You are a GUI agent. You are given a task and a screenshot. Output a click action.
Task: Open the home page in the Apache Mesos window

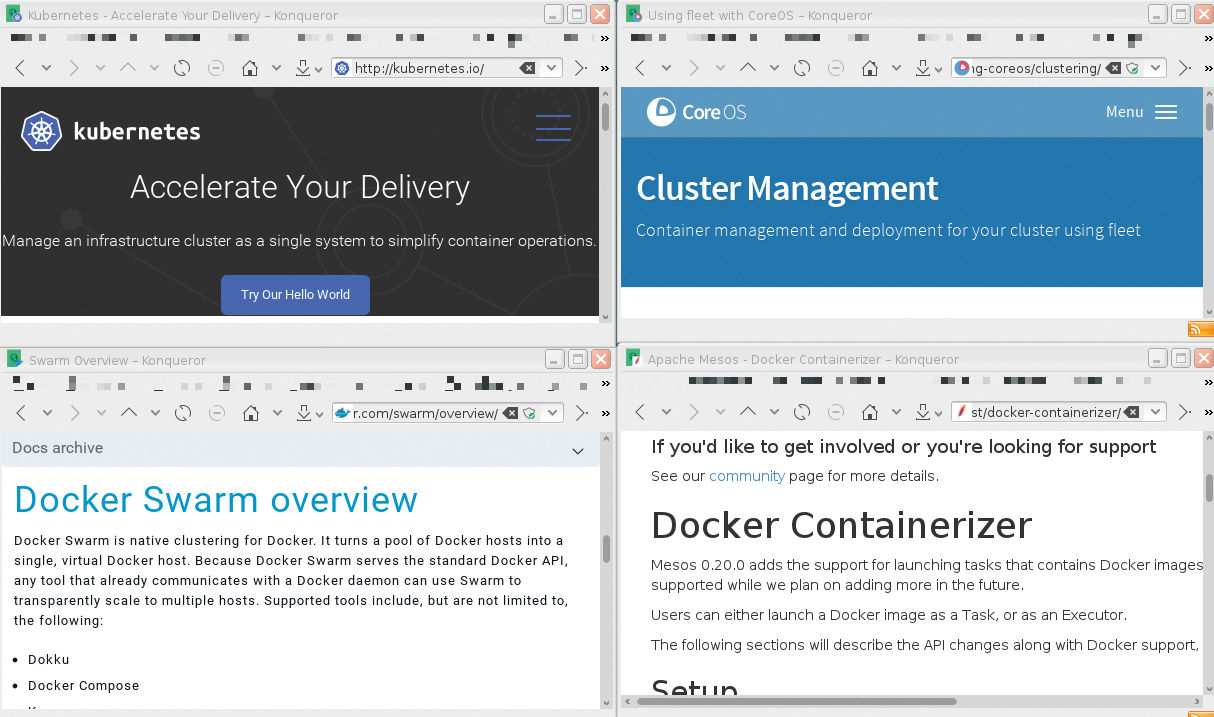coord(869,411)
